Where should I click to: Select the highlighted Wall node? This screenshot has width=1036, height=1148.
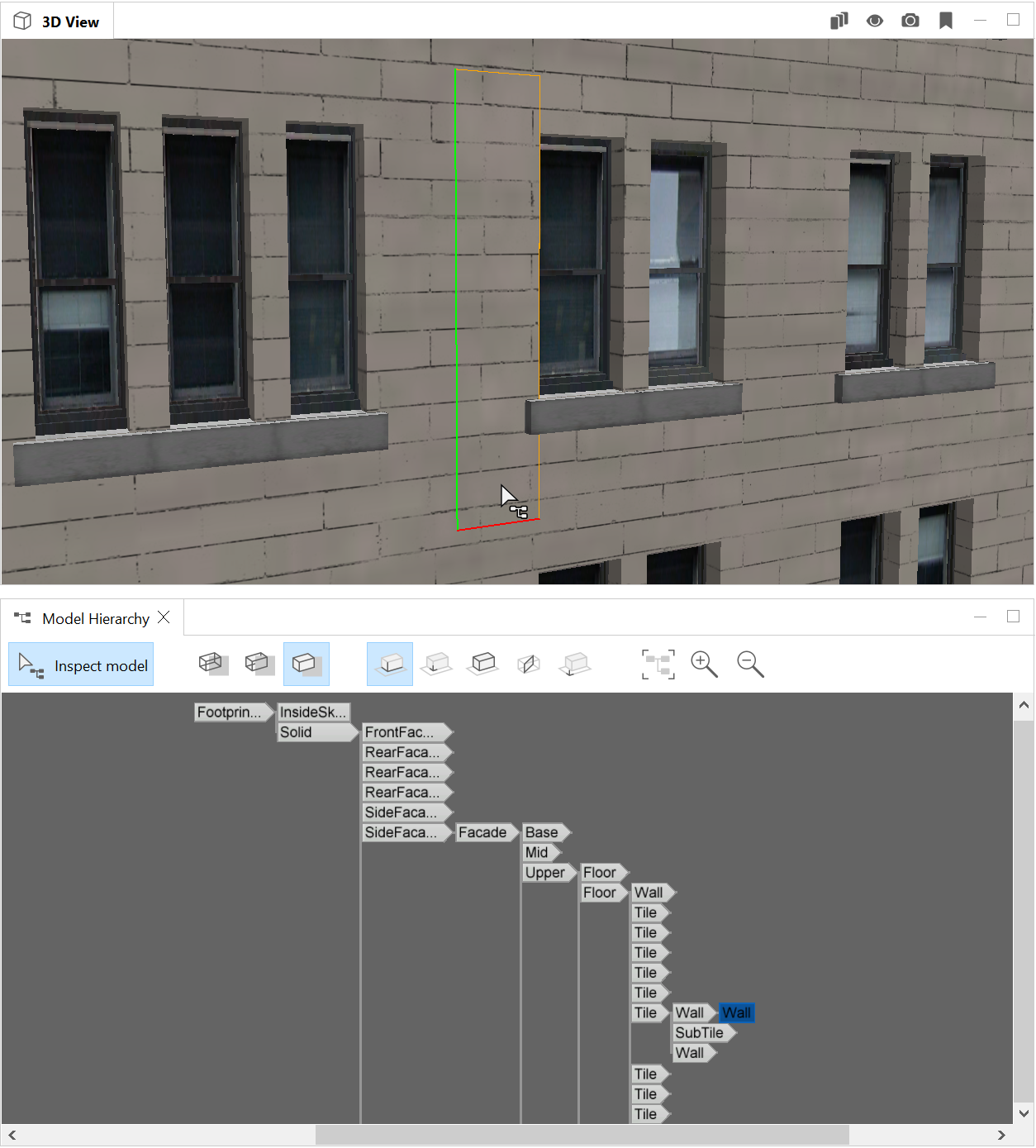[x=736, y=1012]
